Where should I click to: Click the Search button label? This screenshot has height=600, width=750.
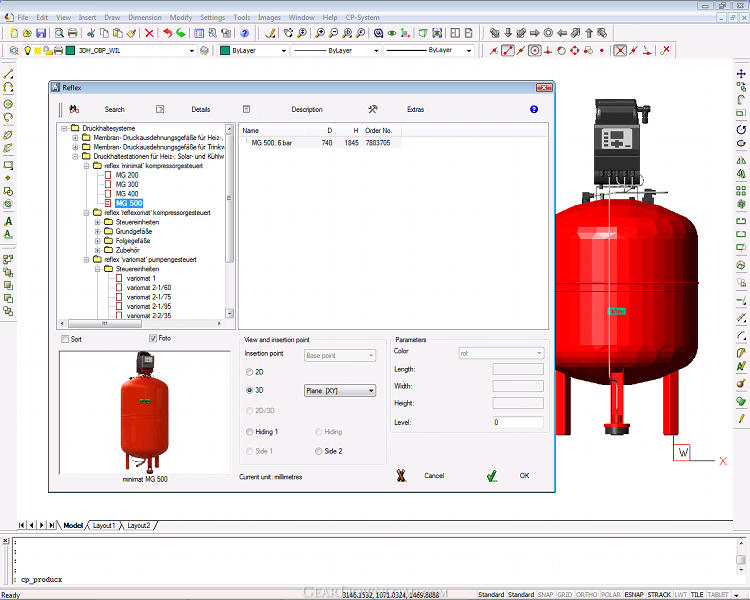114,109
